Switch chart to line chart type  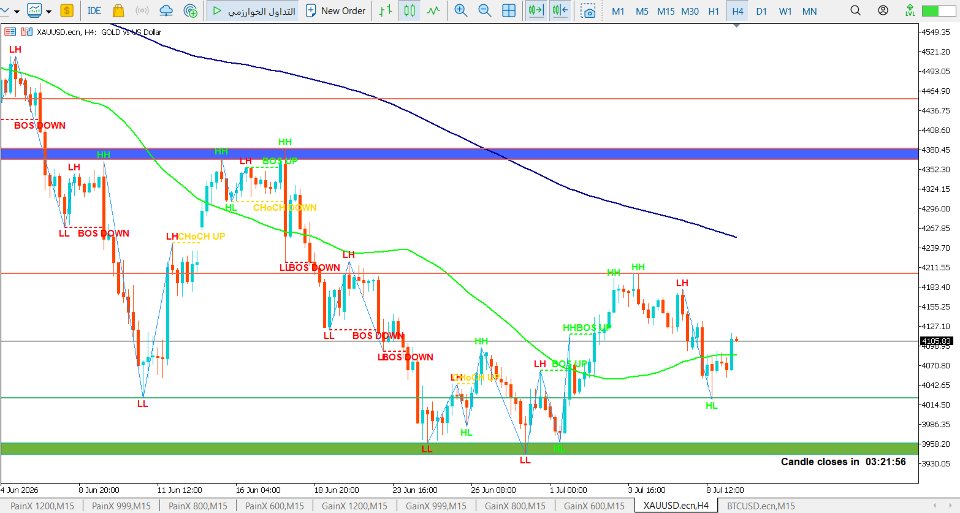[x=433, y=10]
